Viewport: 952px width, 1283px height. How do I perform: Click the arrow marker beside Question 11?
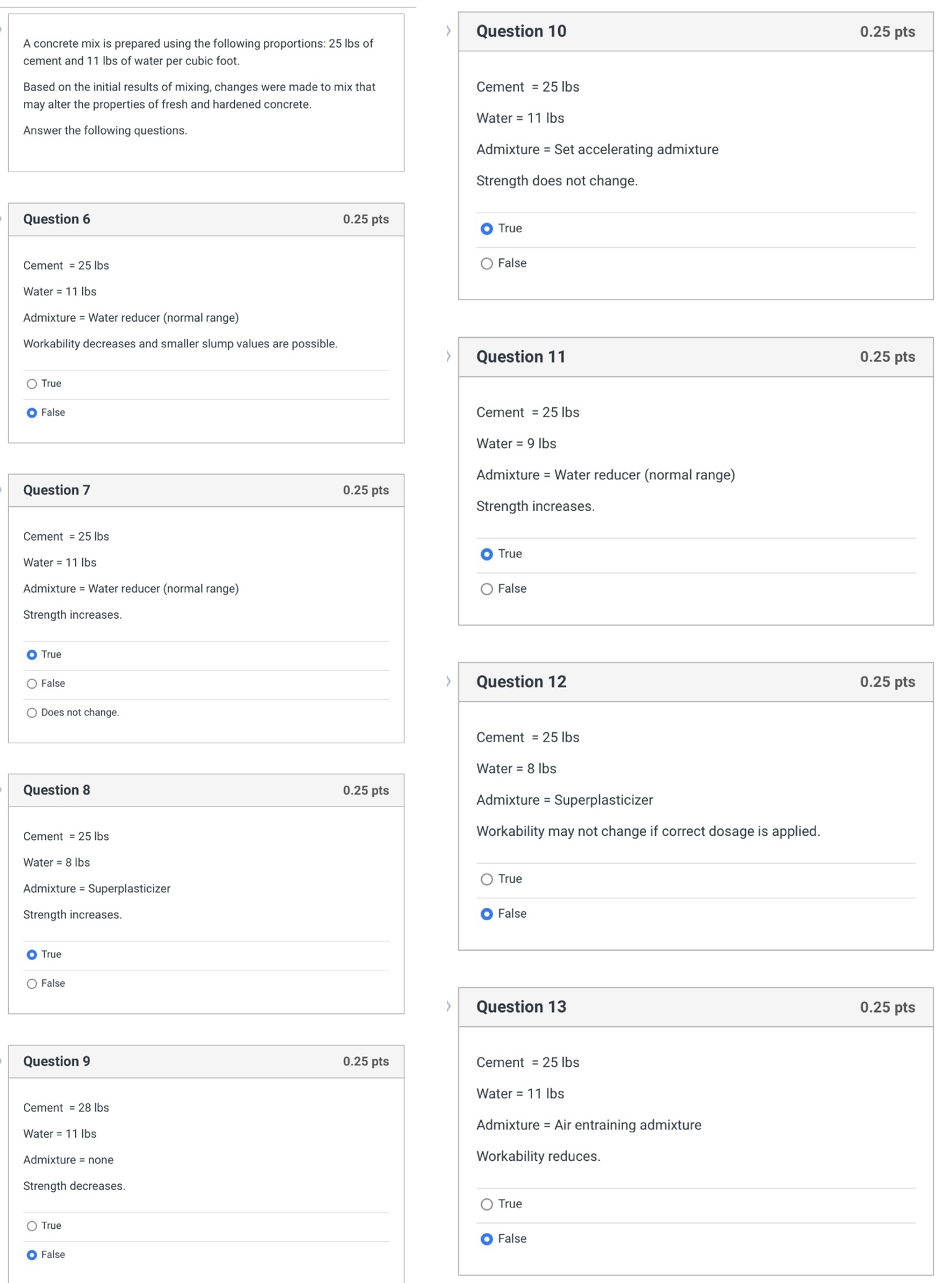(448, 356)
